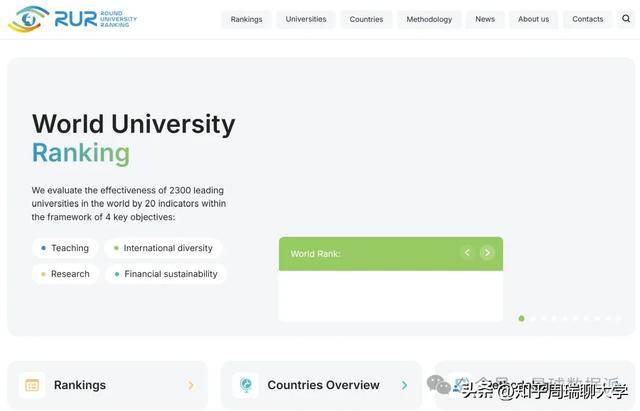Screen dimensions: 640x411
Task: Open the search magnifier icon
Action: pyautogui.click(x=626, y=18)
